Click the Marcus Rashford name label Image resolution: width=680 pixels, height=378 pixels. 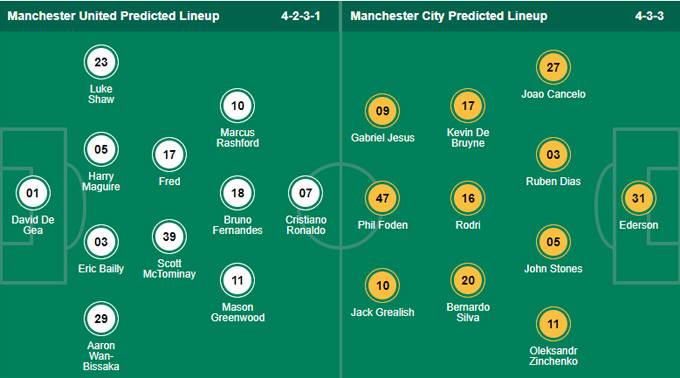(238, 138)
